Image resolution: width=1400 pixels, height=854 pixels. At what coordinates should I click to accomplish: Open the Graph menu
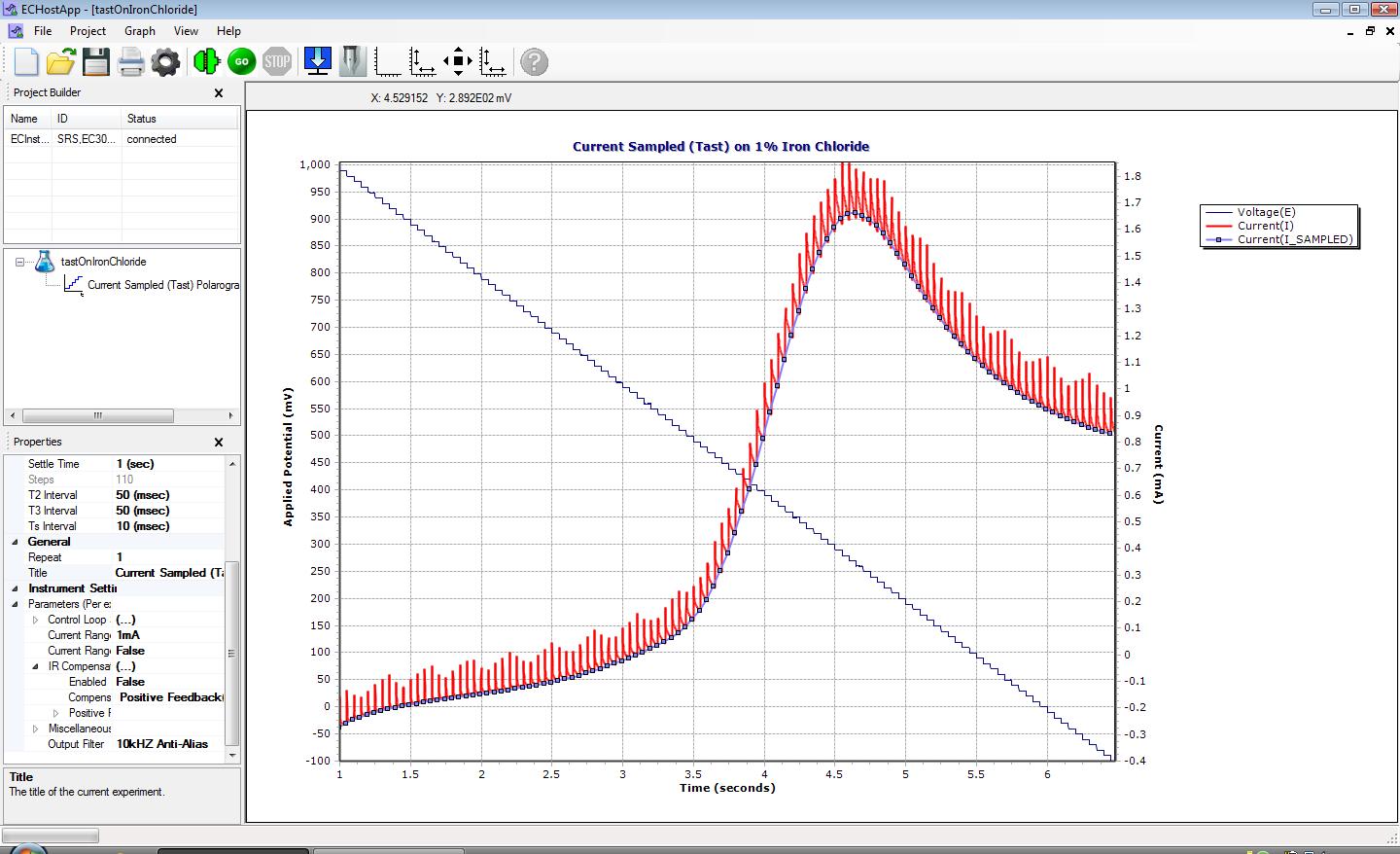point(140,31)
